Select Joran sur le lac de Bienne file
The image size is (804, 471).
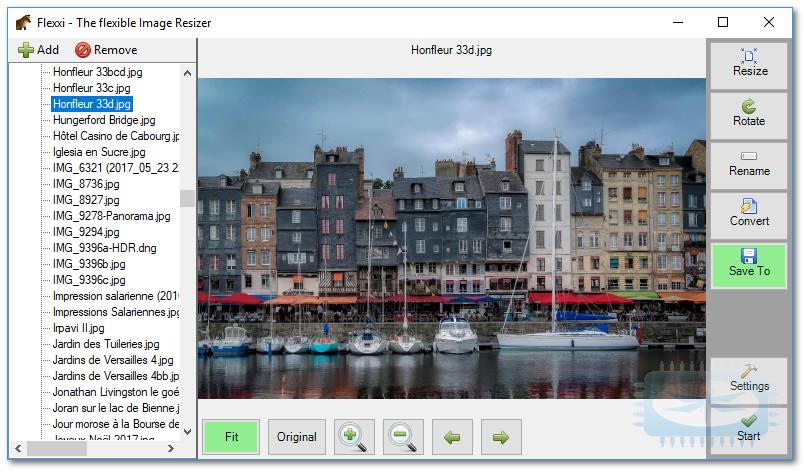(x=115, y=408)
